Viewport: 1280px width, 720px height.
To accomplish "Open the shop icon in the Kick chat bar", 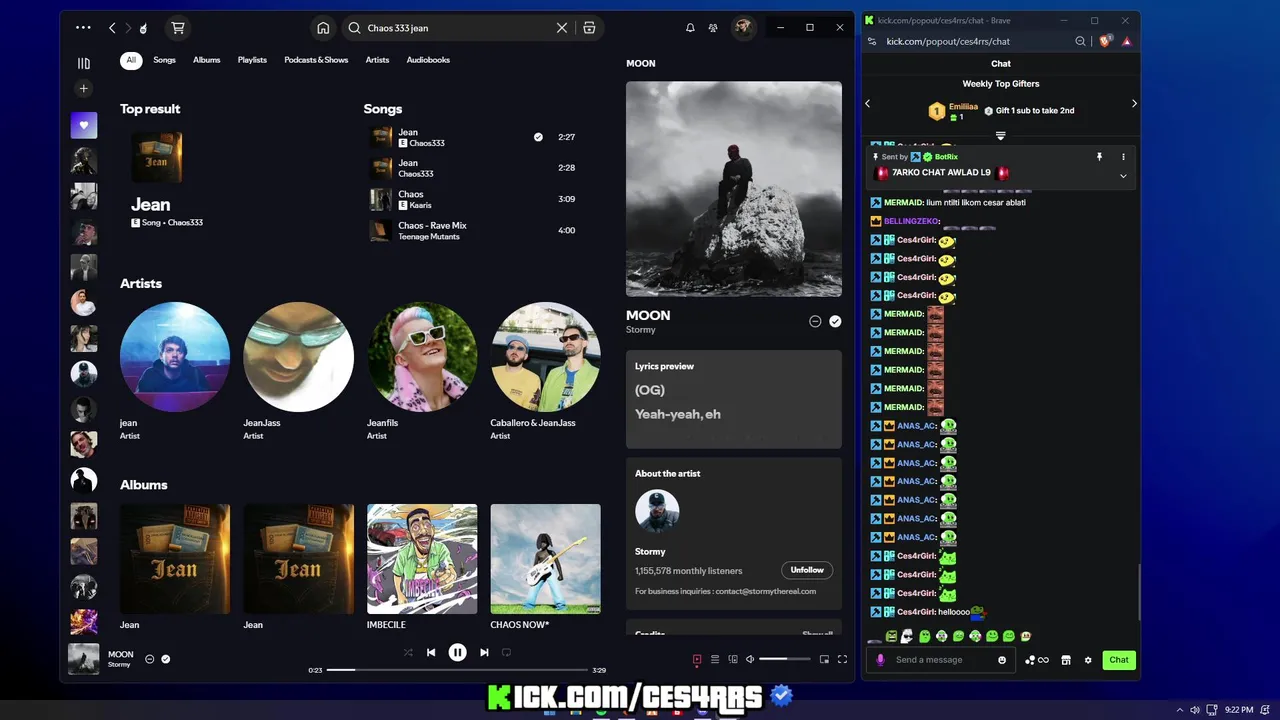I will (x=1066, y=660).
